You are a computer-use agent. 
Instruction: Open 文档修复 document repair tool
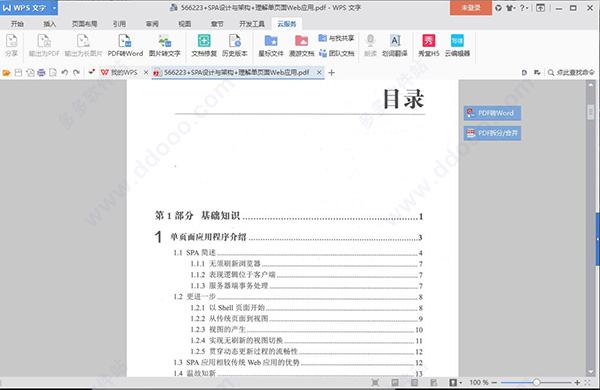click(204, 45)
